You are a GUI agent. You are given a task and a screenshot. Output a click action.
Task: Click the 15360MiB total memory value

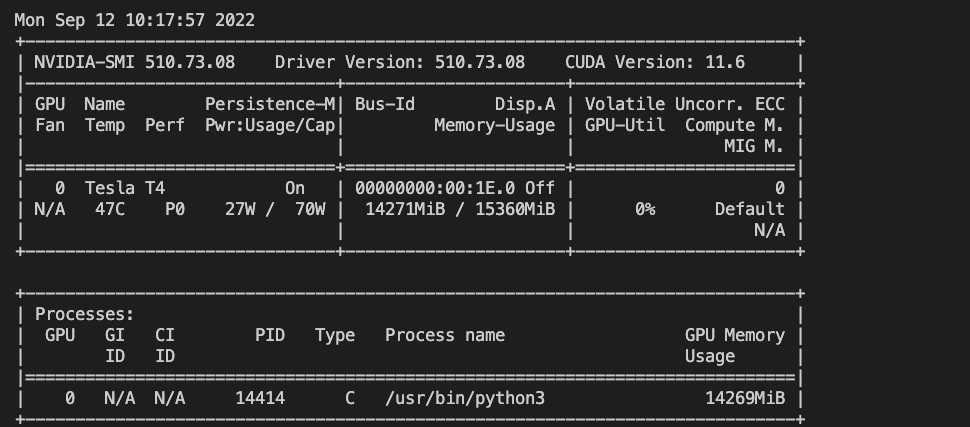[x=515, y=209]
